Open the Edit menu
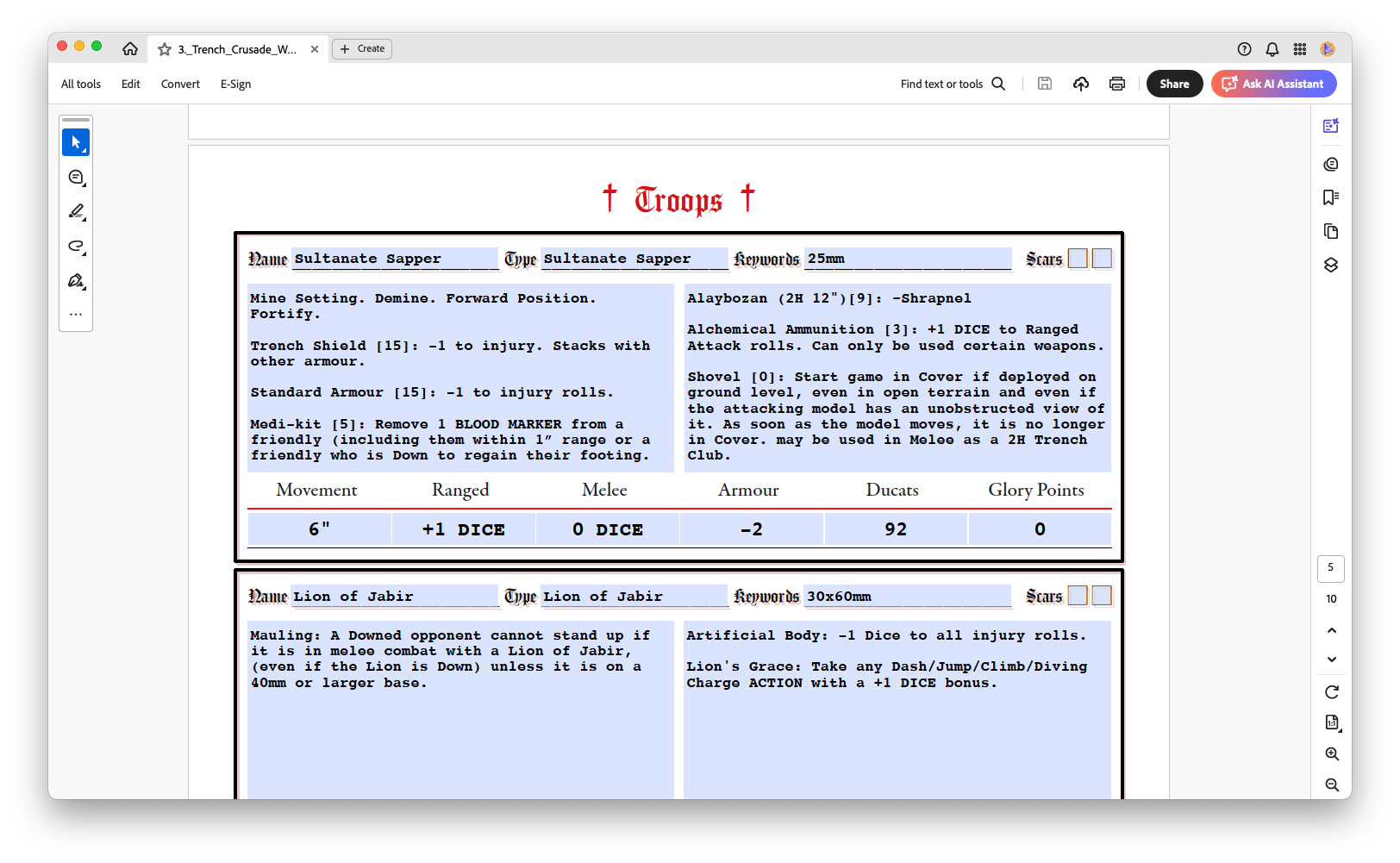Viewport: 1400px width, 863px height. tap(131, 84)
